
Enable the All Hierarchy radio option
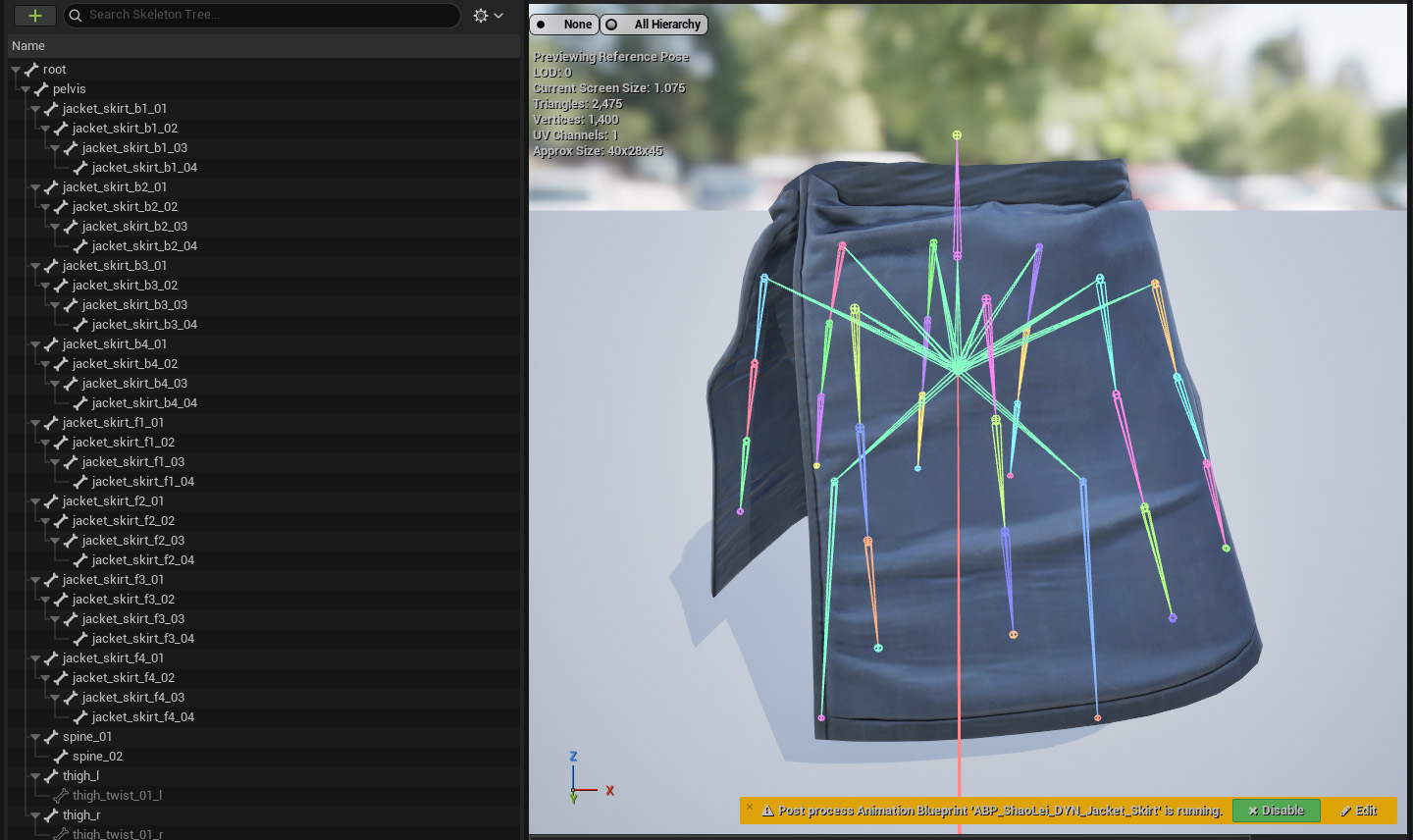(x=654, y=25)
